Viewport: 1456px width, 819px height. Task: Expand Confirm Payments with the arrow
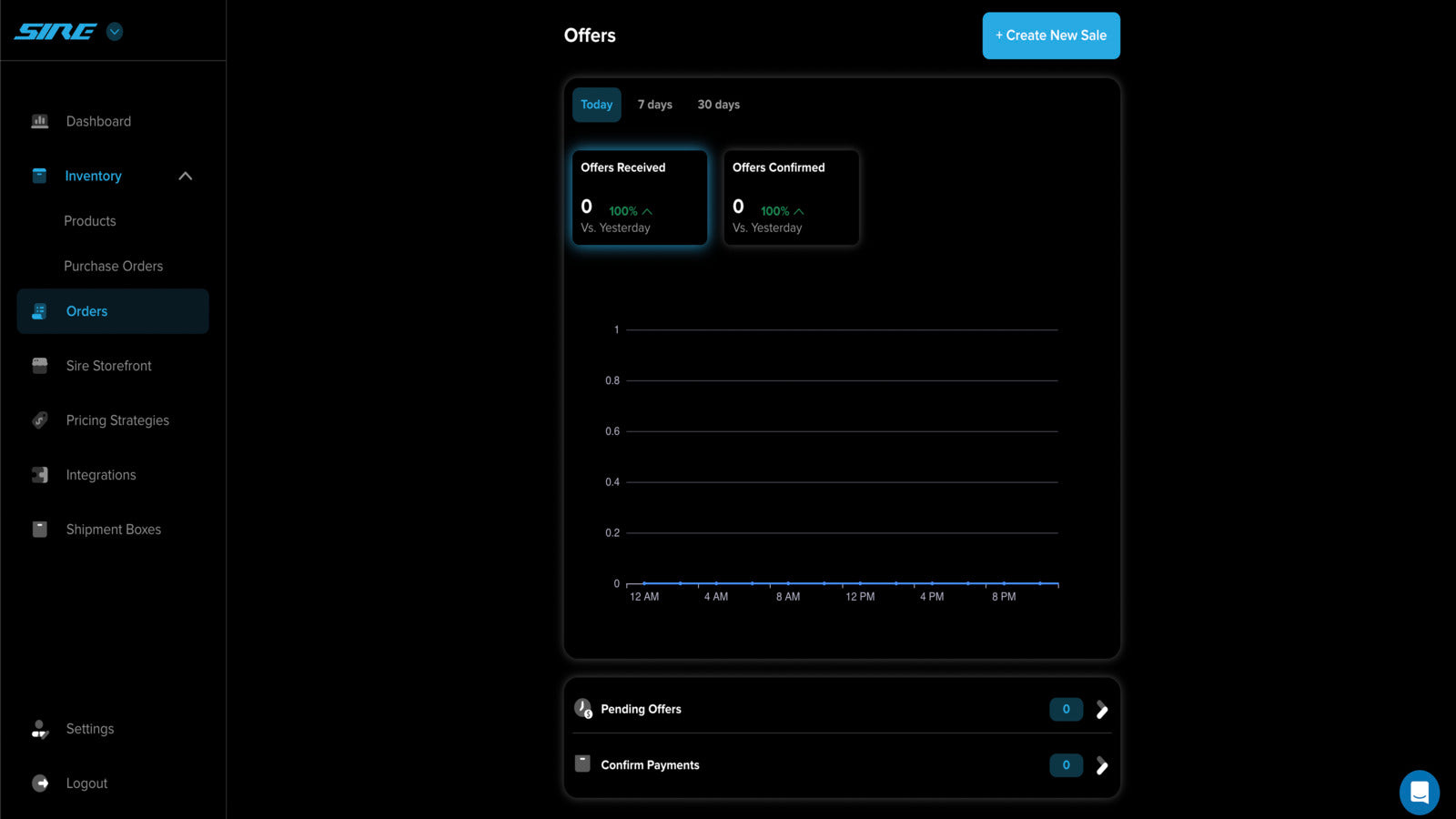point(1102,765)
